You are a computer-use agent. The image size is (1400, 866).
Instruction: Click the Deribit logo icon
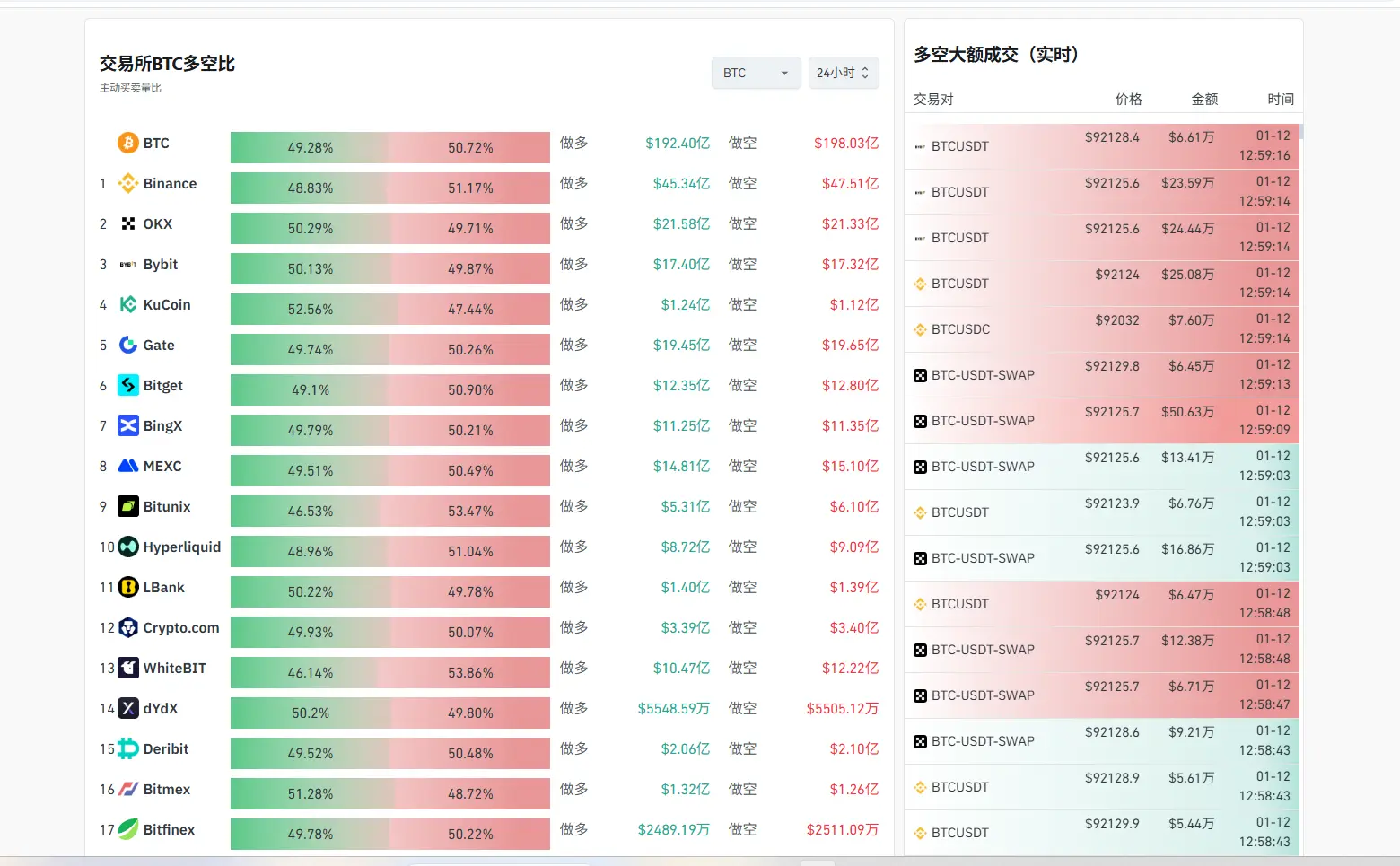[128, 748]
